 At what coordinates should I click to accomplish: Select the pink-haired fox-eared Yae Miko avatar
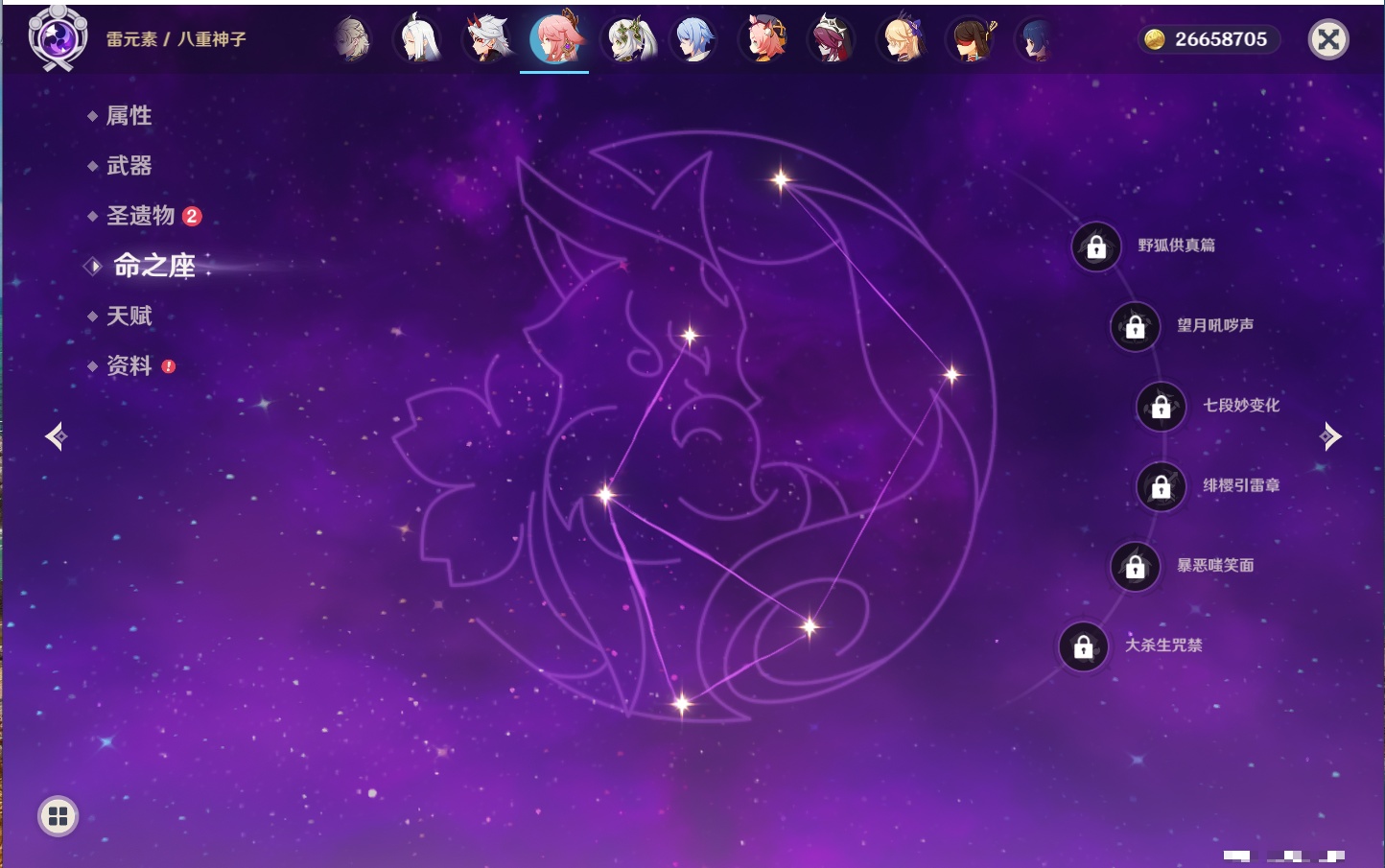556,39
